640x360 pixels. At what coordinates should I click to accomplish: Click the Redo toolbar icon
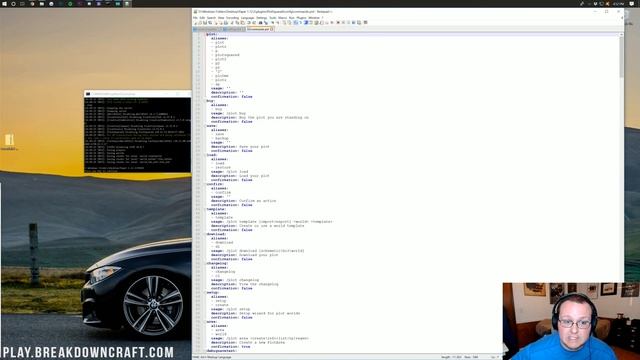(254, 22)
